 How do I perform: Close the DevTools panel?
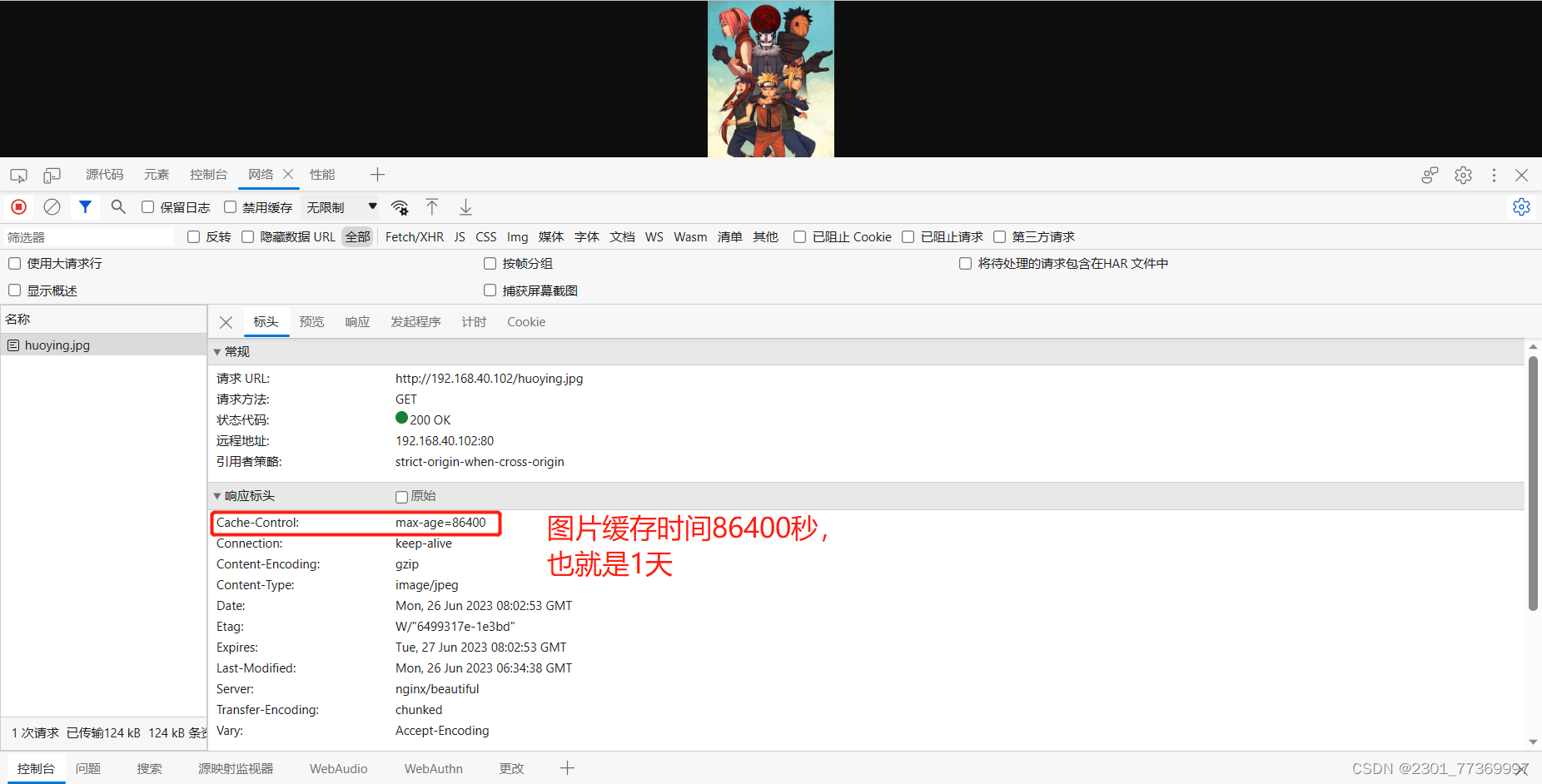[x=1521, y=175]
